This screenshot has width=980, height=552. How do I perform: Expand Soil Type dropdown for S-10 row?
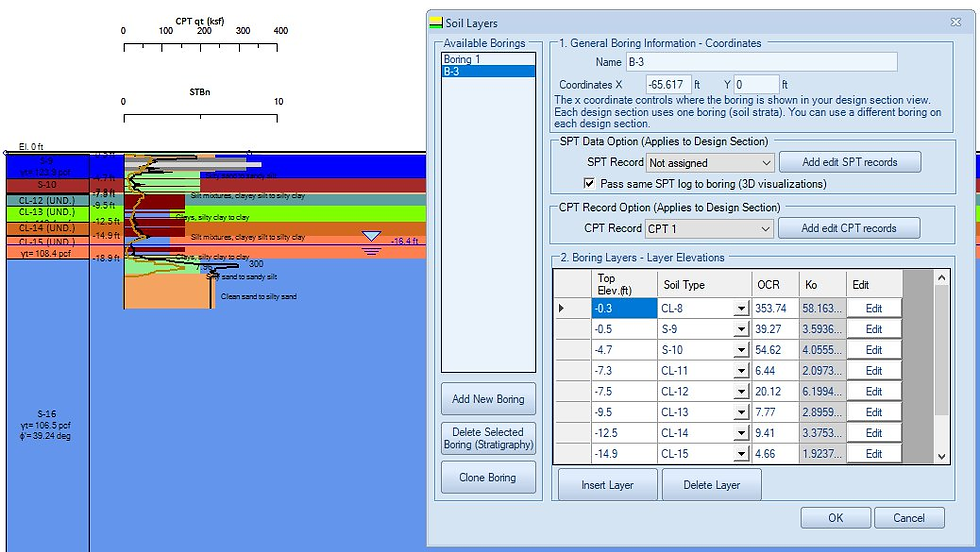pos(741,350)
